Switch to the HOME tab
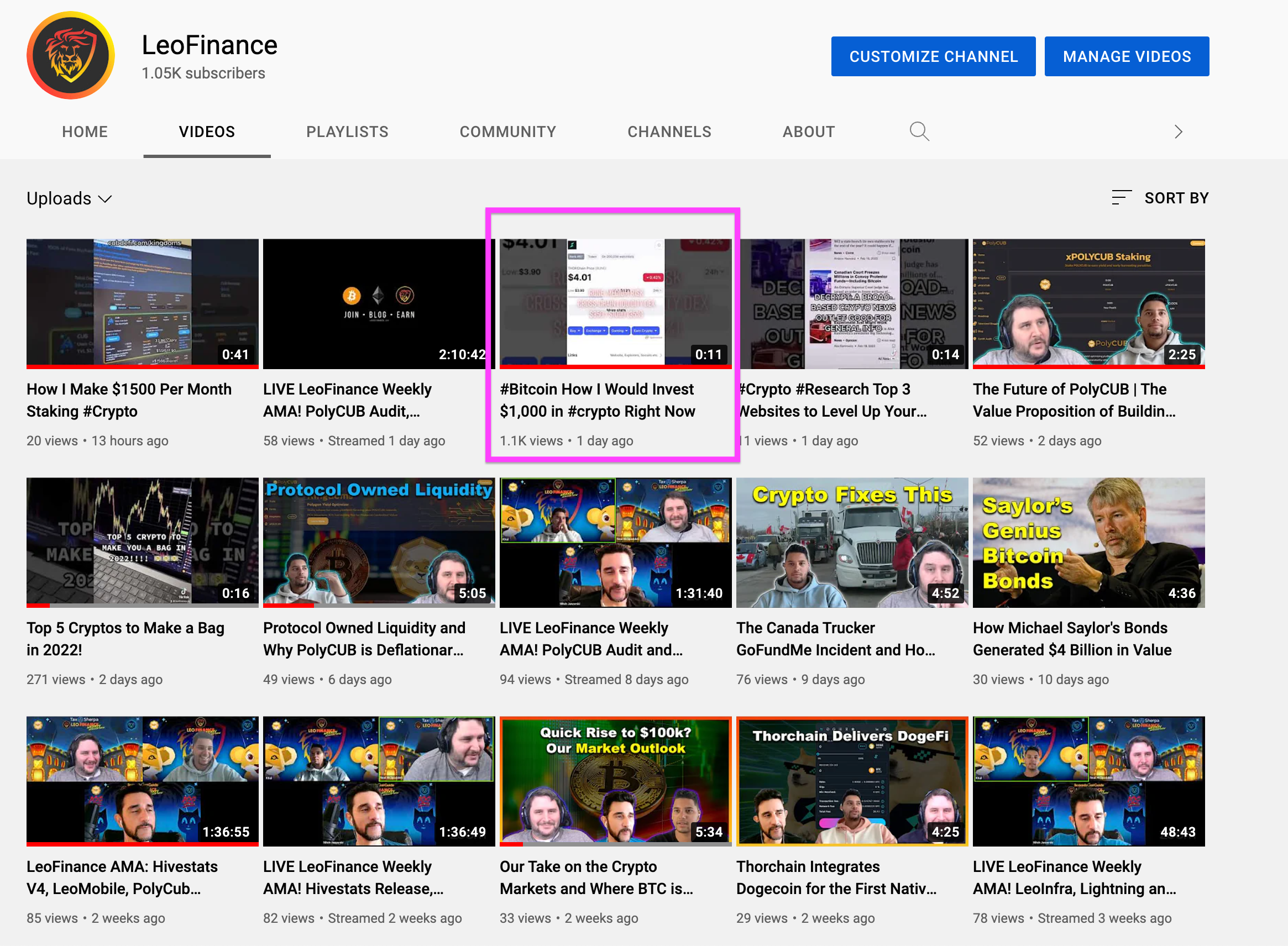Image resolution: width=1288 pixels, height=946 pixels. click(85, 132)
